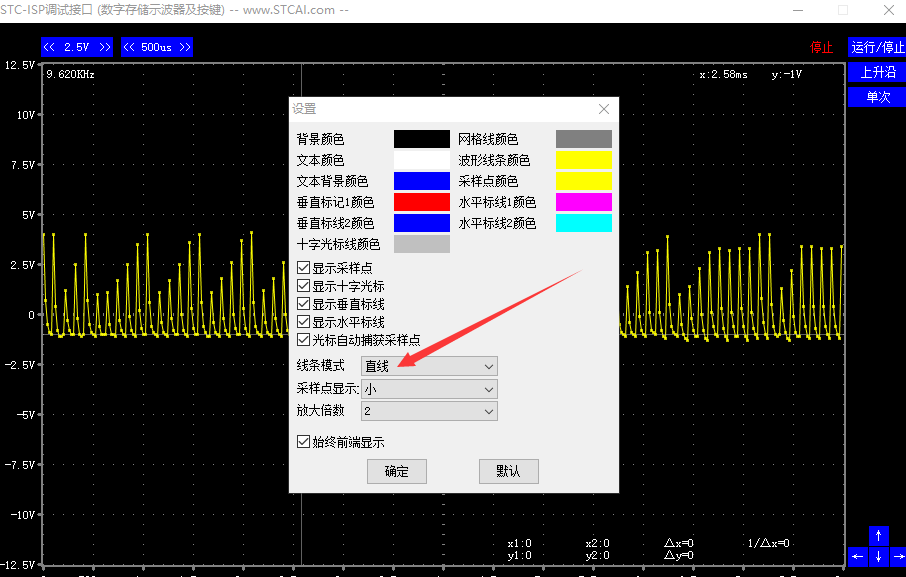
Task: Uncheck 显示采样点 checkbox
Action: (303, 268)
